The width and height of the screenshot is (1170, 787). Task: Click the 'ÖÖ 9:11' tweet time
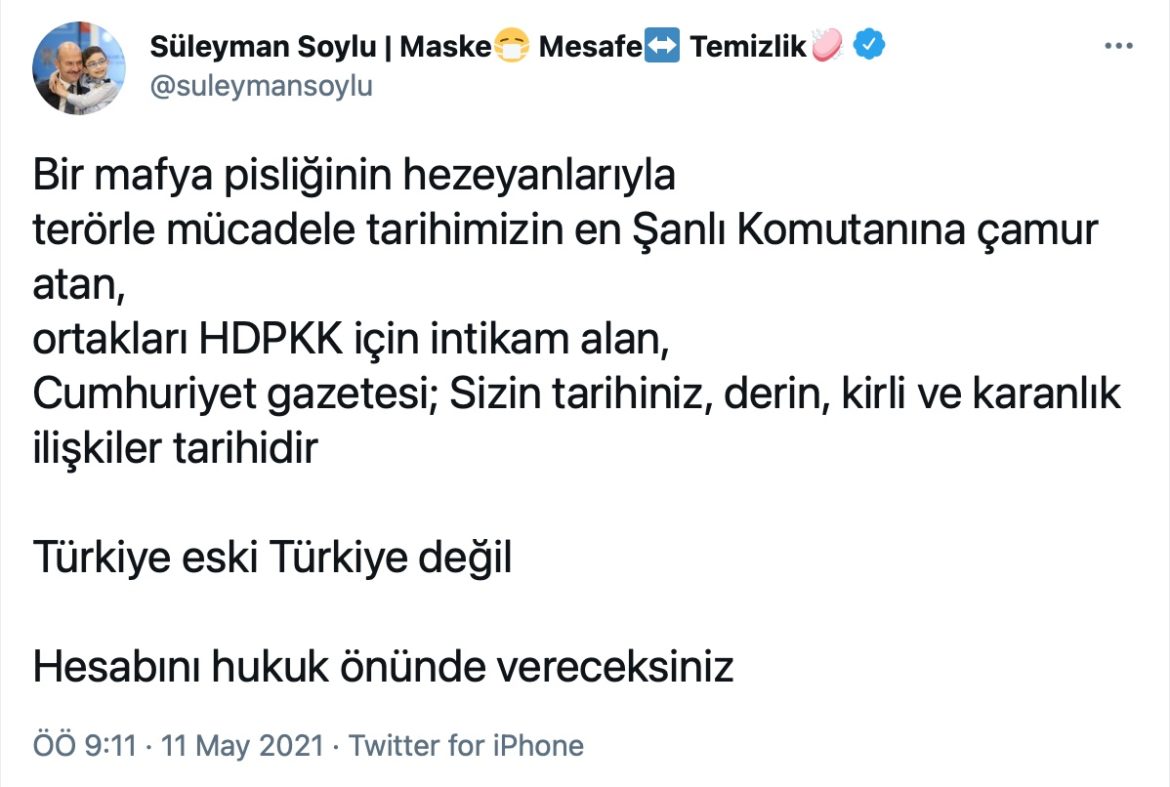(x=84, y=746)
